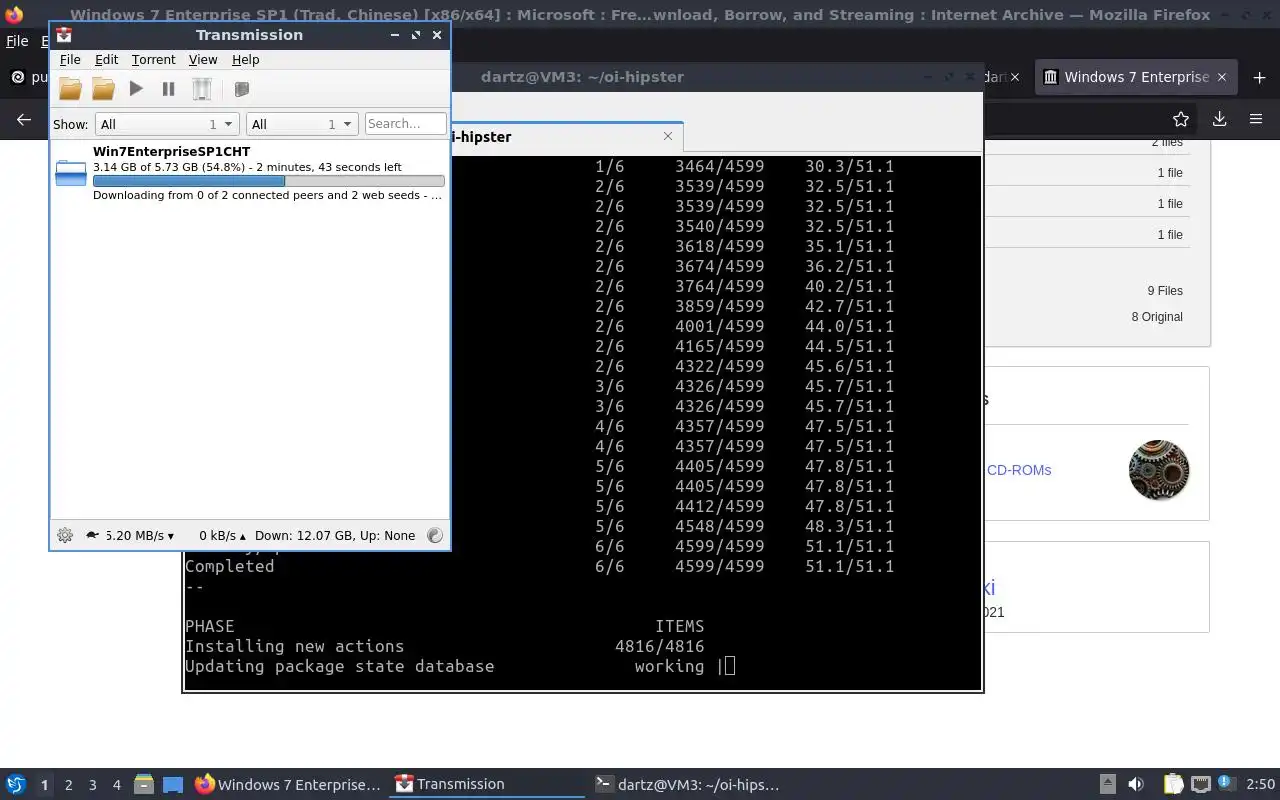Screen dimensions: 1280x800
Task: Toggle turtle alternative speed limits
Action: coord(93,535)
